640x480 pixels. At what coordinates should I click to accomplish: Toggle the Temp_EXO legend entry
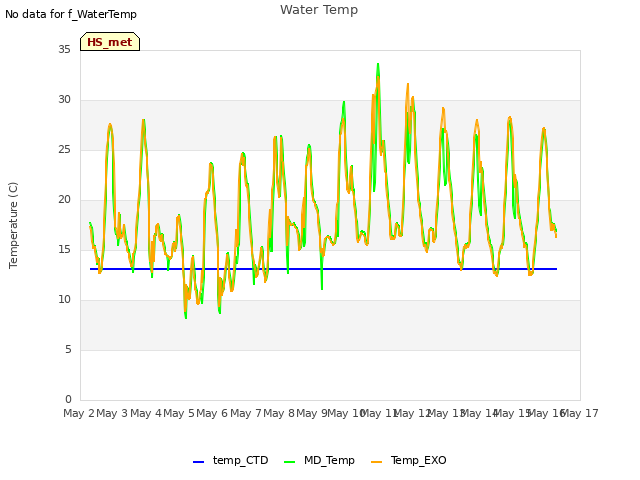(409, 460)
